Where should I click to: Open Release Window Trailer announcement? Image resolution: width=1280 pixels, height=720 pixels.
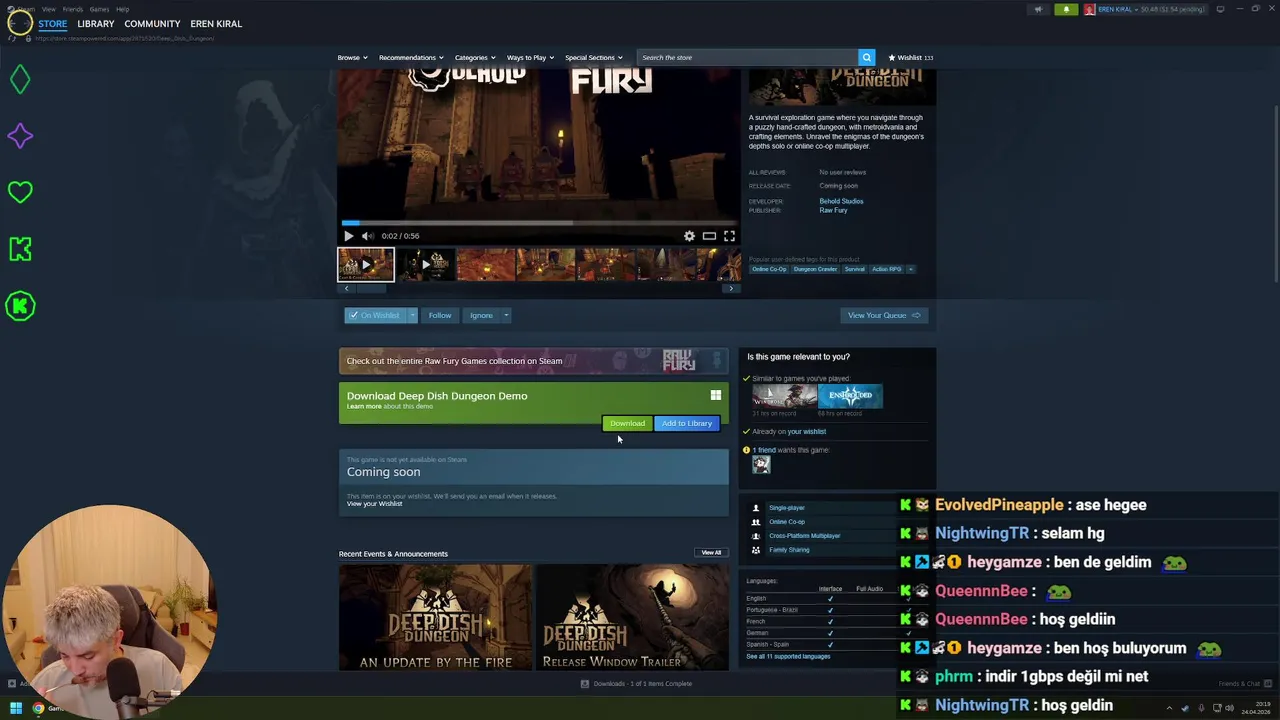(x=632, y=617)
